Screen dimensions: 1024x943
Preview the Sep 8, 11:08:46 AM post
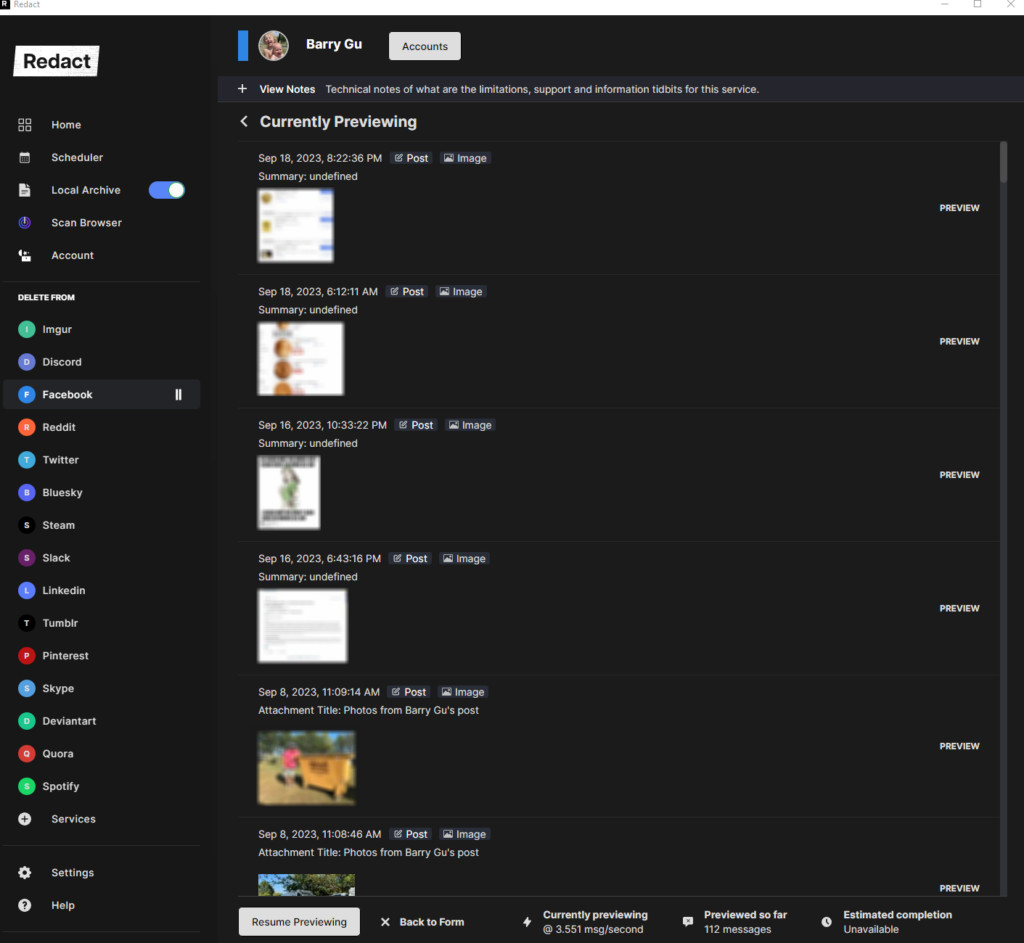click(959, 888)
